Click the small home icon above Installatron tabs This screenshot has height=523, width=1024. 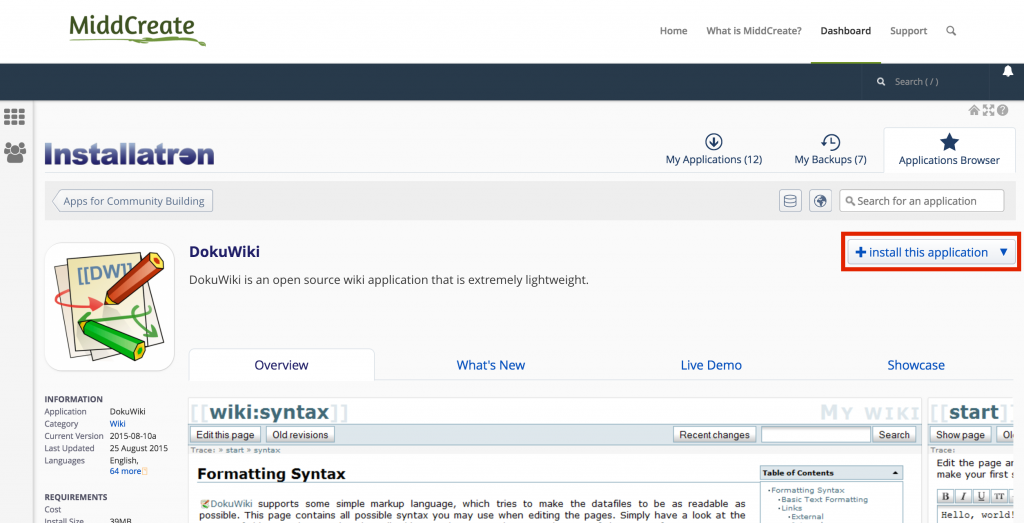pos(974,110)
